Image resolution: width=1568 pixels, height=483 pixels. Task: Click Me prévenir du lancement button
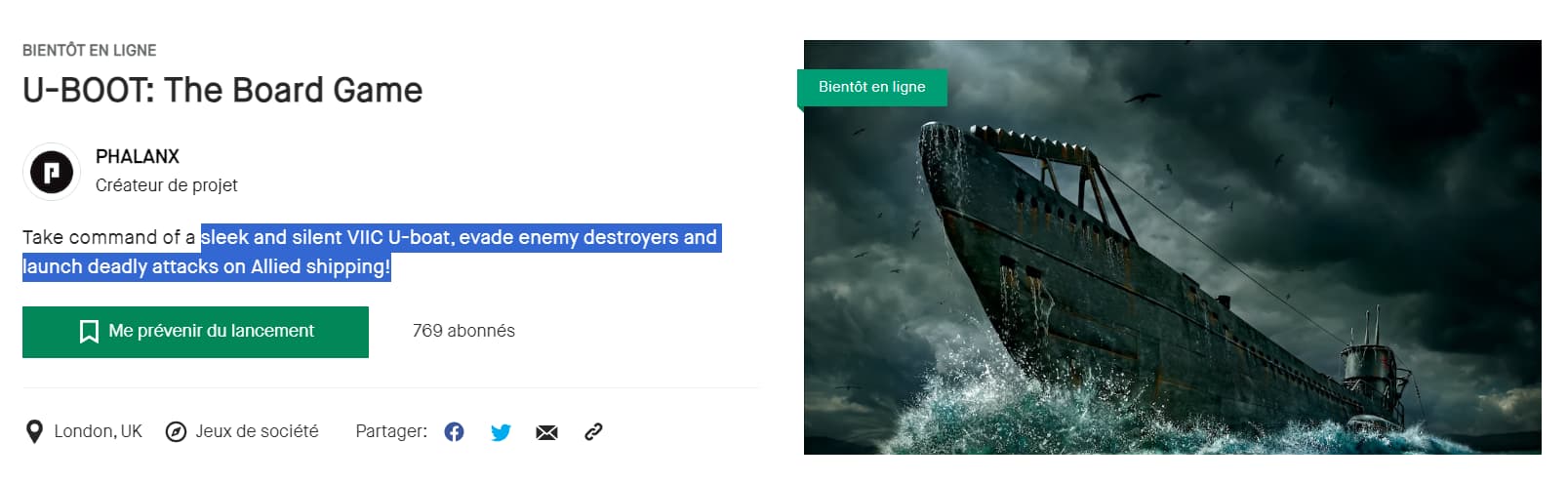tap(195, 332)
